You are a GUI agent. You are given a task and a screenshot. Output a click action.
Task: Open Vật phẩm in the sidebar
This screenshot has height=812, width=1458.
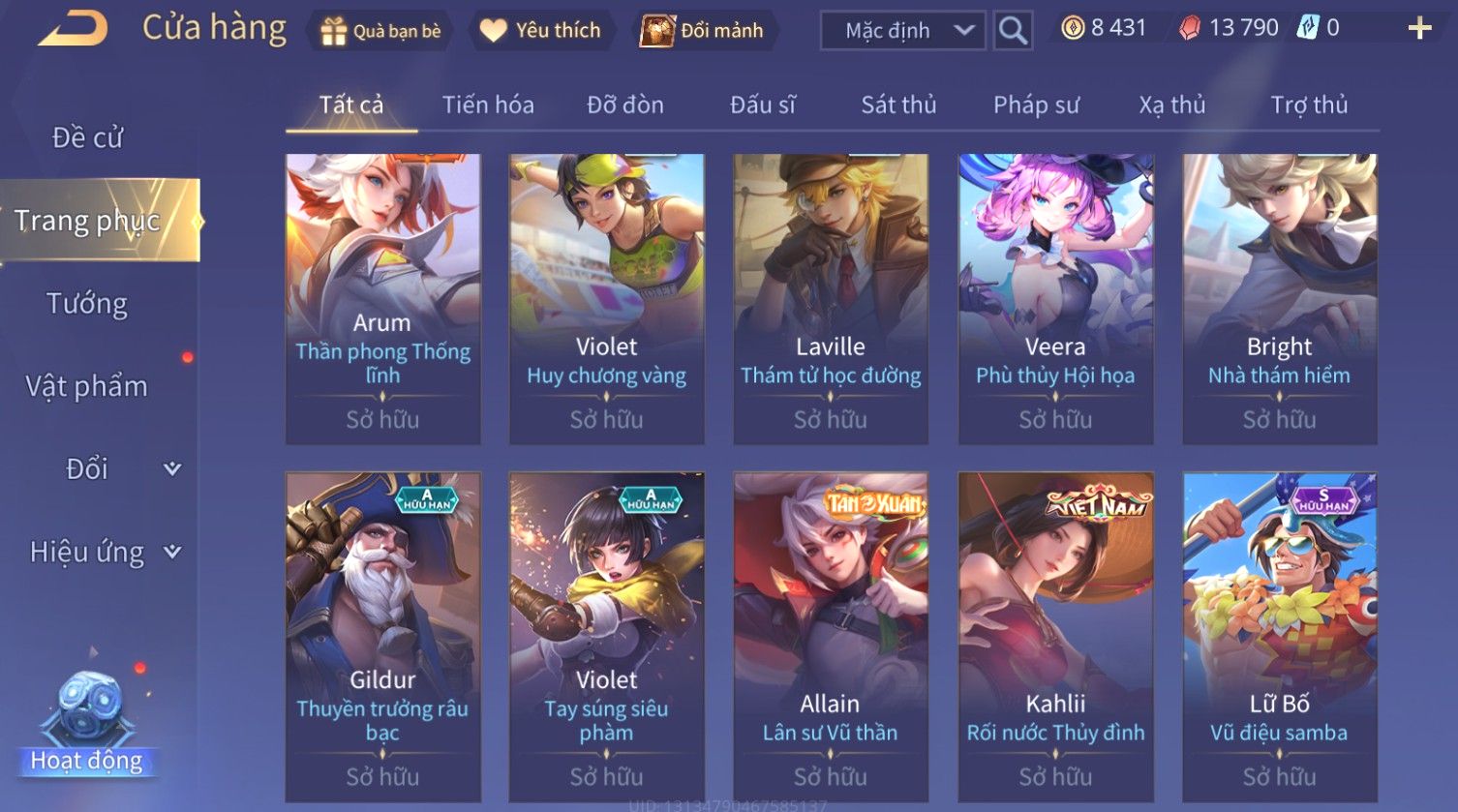[x=87, y=386]
